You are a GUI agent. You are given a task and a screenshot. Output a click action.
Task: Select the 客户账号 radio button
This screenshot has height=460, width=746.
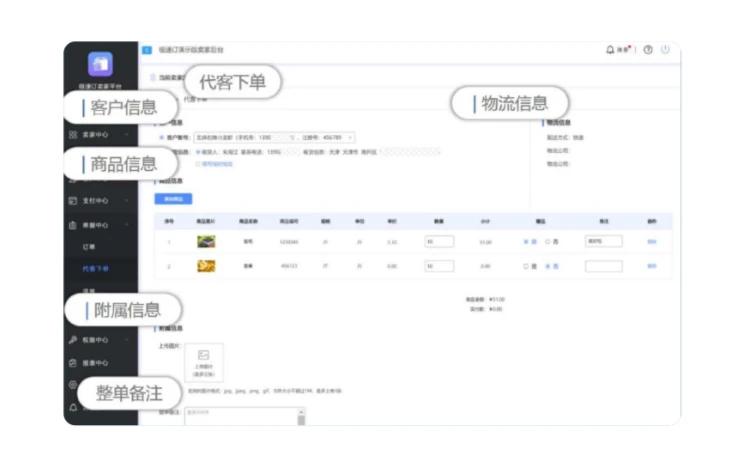click(x=162, y=137)
